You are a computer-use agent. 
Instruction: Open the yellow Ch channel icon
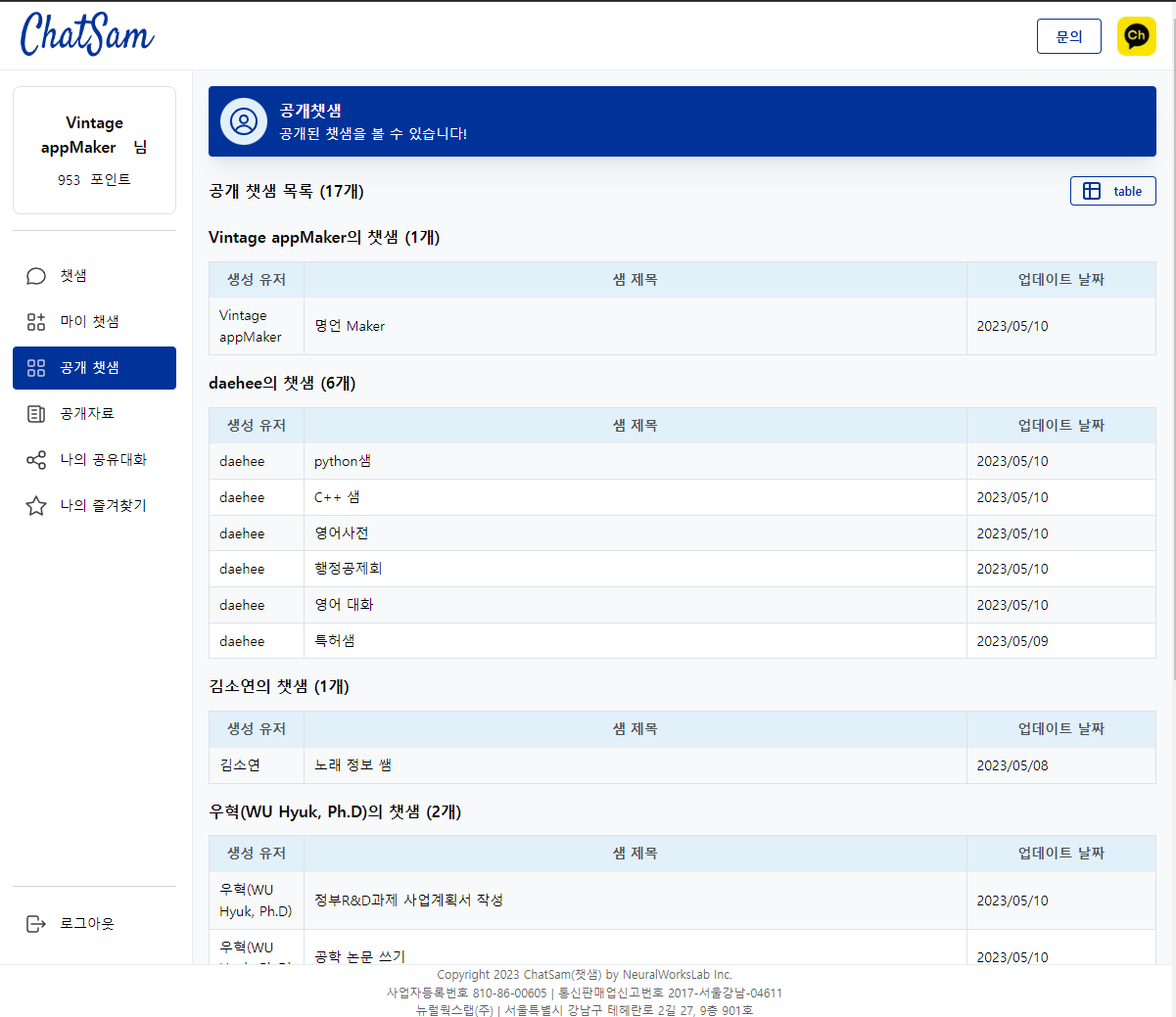1136,36
